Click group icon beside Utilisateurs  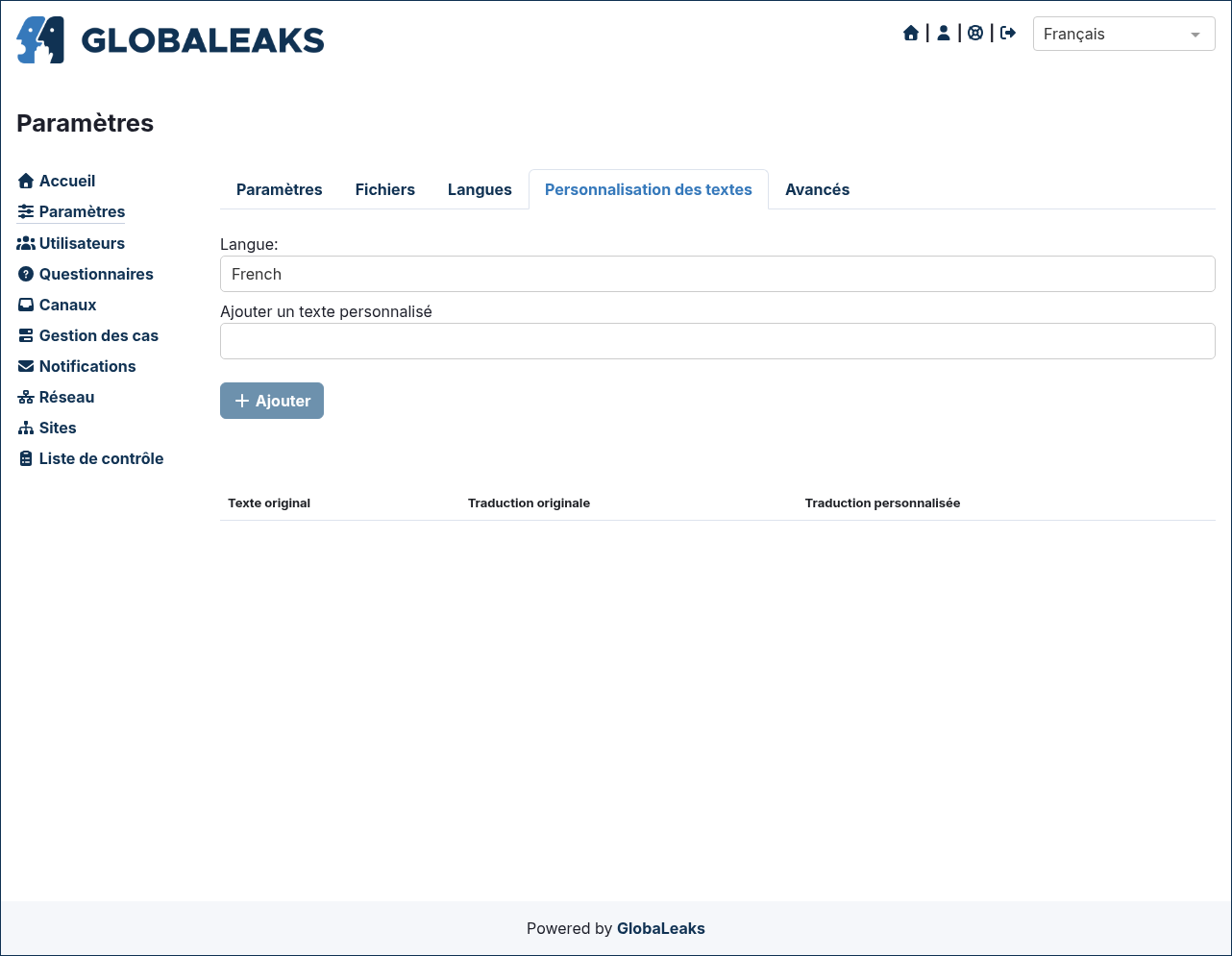pyautogui.click(x=26, y=243)
